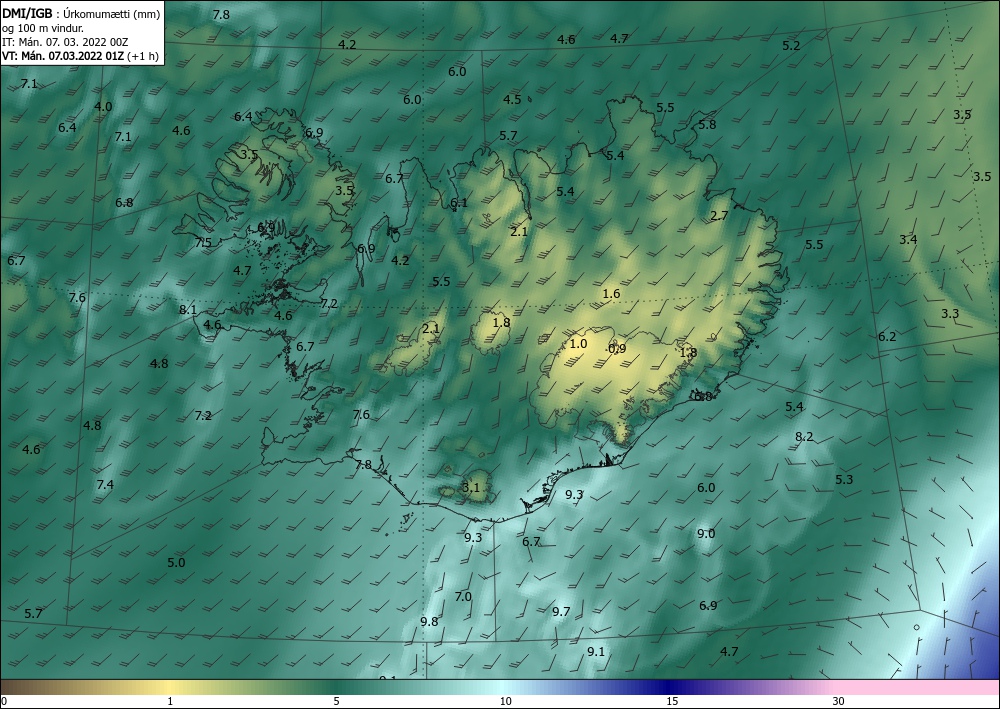
Task: Click the 0.9 value on Vatnajökull
Action: tap(617, 348)
